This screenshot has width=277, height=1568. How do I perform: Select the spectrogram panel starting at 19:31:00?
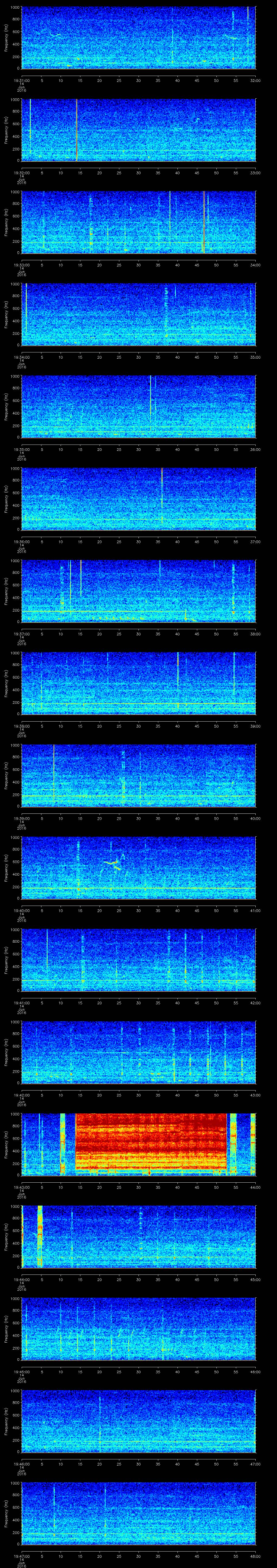(x=139, y=38)
